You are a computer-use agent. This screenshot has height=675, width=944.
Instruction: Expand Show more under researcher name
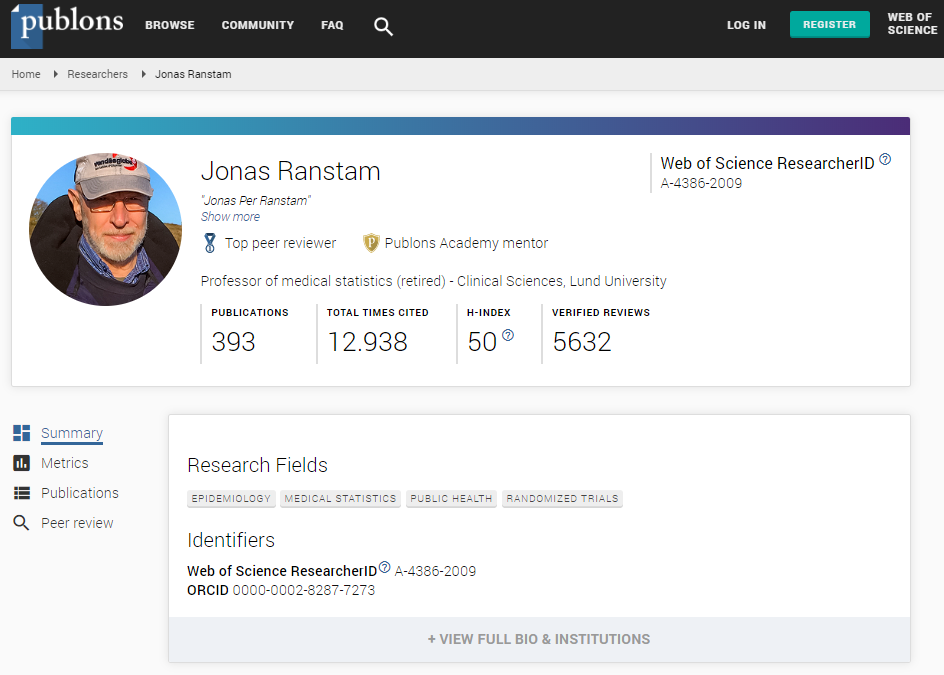point(231,217)
